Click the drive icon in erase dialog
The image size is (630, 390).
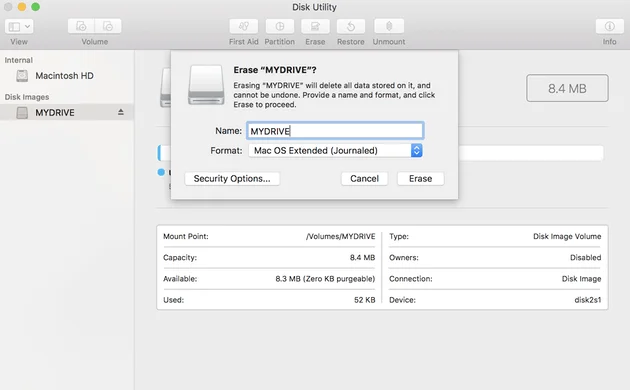tap(206, 85)
